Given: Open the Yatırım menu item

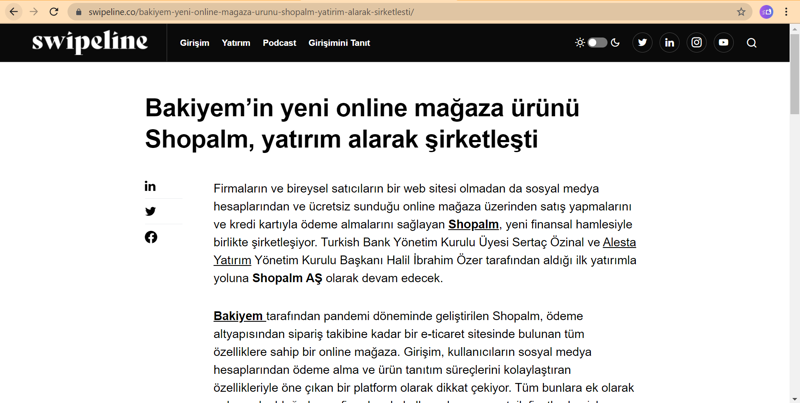Looking at the screenshot, I should tap(236, 43).
